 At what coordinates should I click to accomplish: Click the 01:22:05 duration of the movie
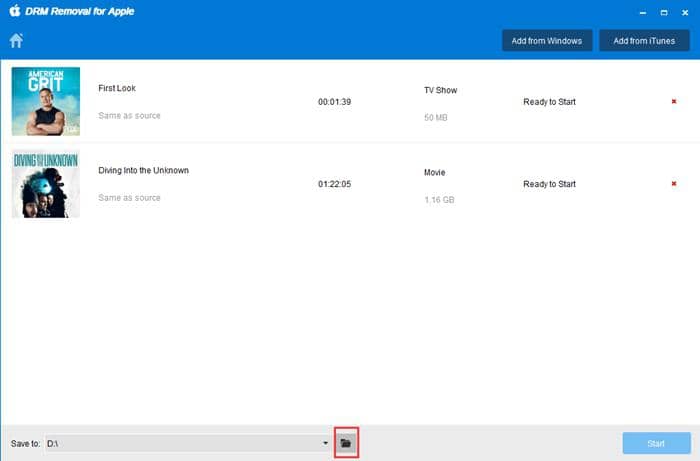pyautogui.click(x=336, y=184)
